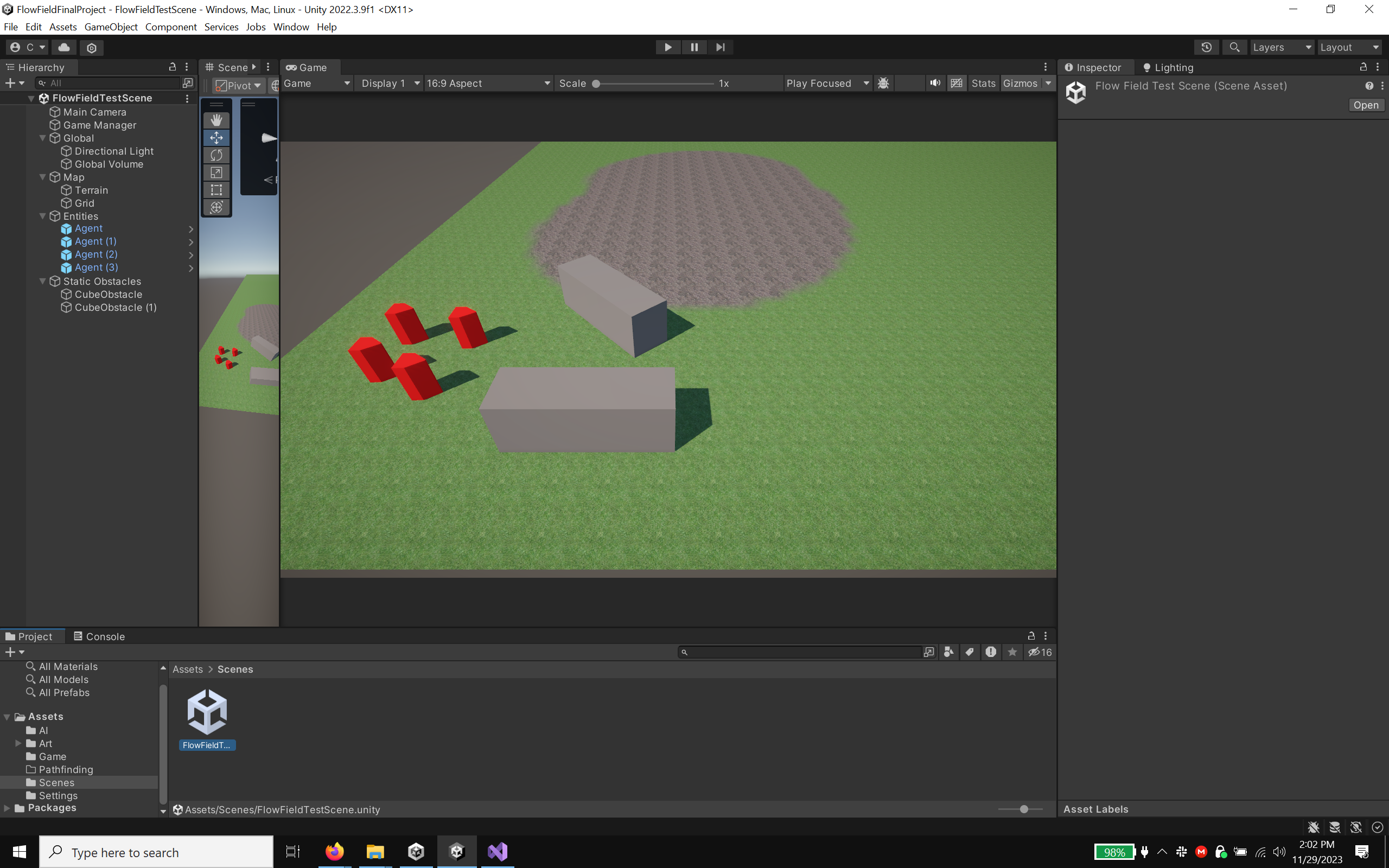This screenshot has height=868, width=1389.
Task: Open the 16:9 Aspect dropdown
Action: pos(488,83)
